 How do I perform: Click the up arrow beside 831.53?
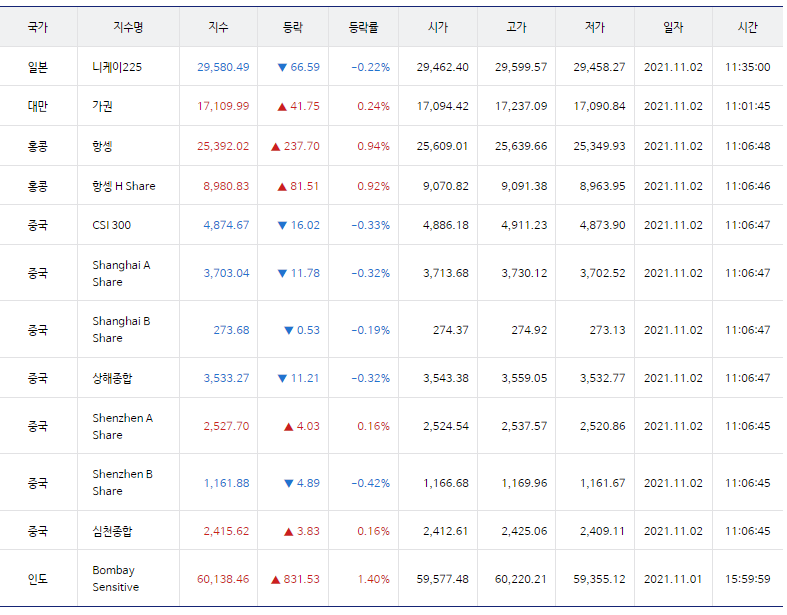pos(276,579)
